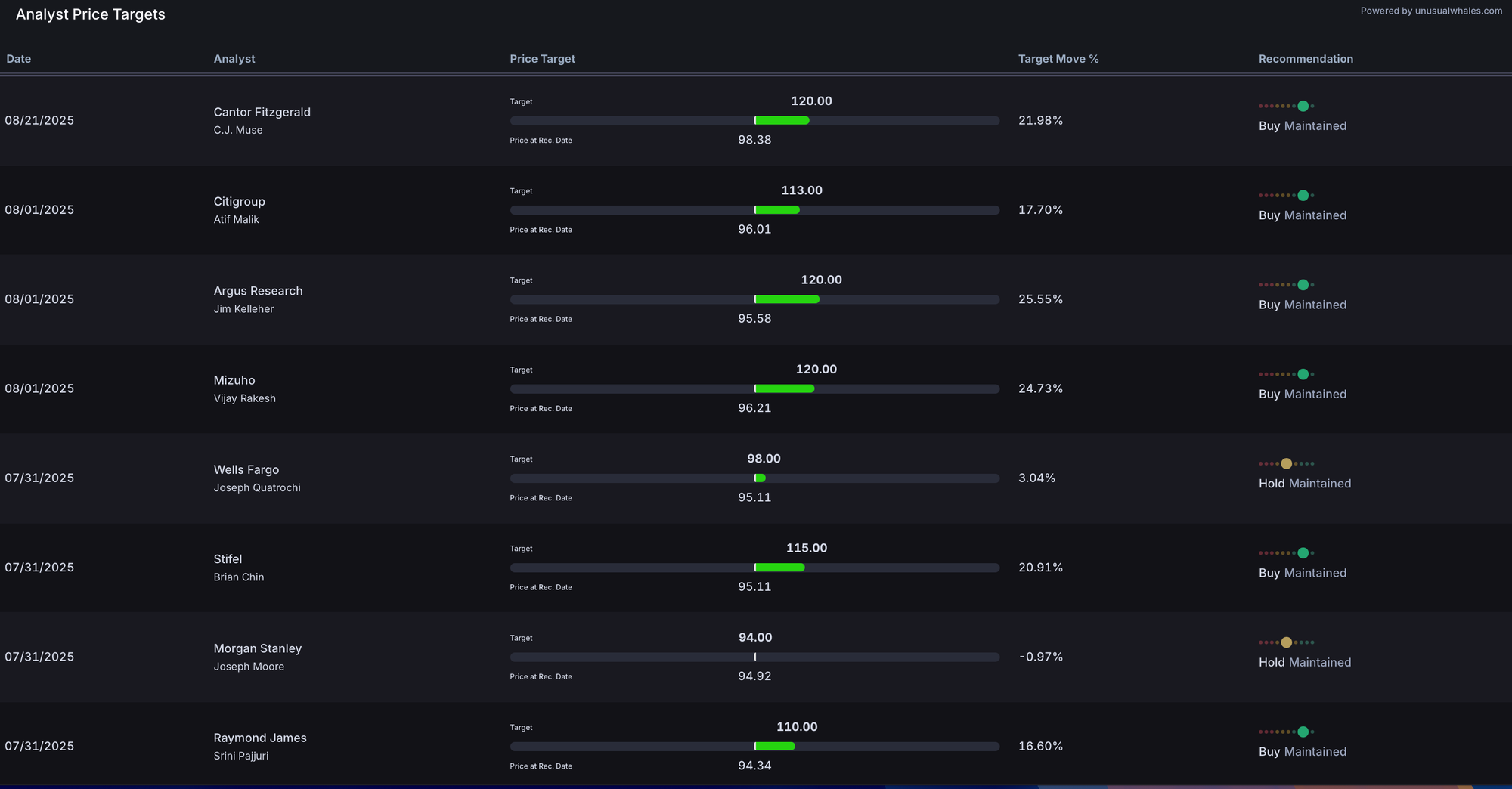
Task: Click the 3.04% target move value
Action: 1036,478
